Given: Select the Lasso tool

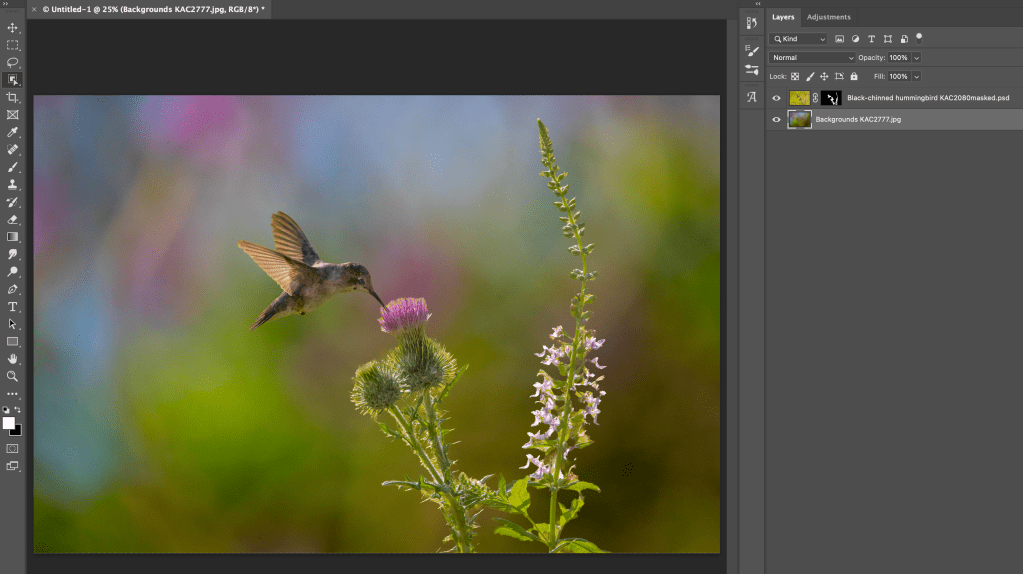Looking at the screenshot, I should [13, 62].
